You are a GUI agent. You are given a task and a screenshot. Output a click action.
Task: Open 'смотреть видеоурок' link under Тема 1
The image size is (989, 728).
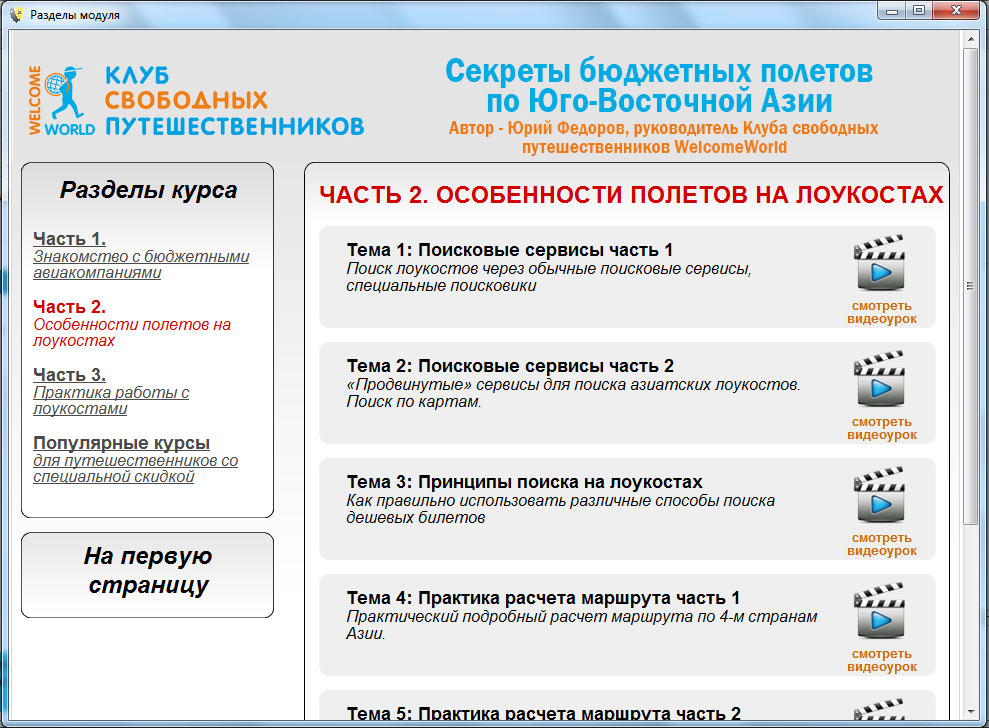[882, 312]
